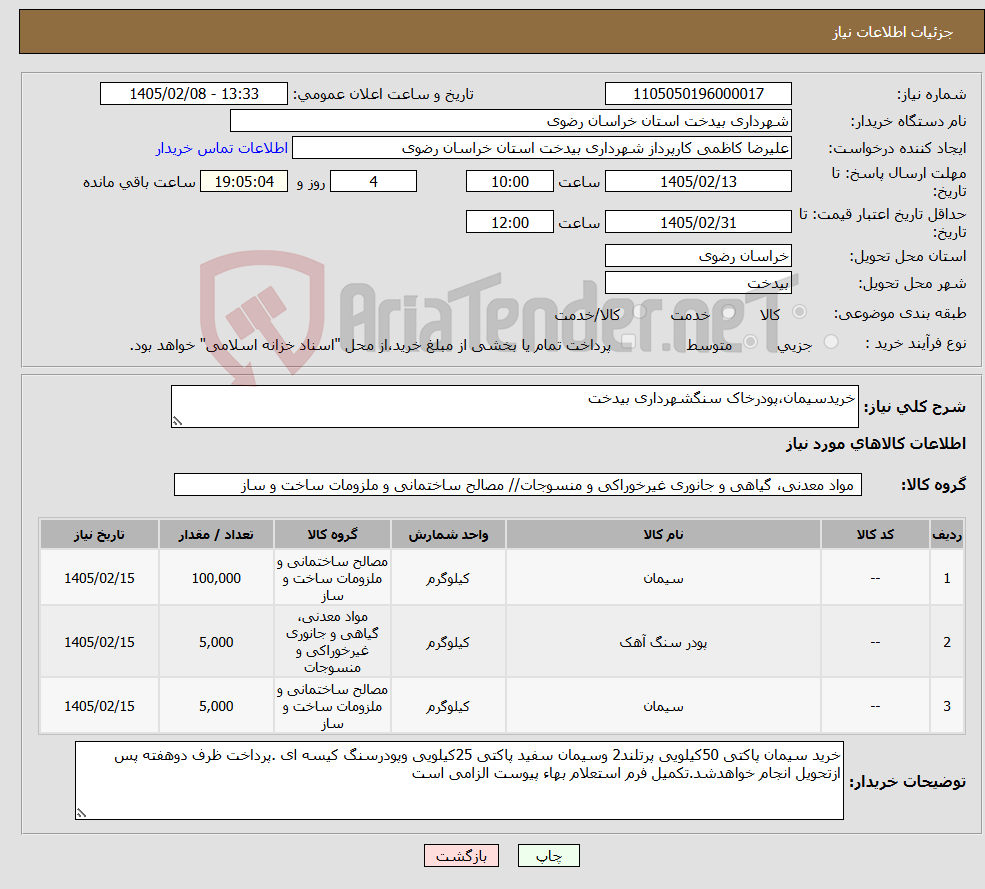Click the quantity 5,000 in row 3

(x=216, y=706)
